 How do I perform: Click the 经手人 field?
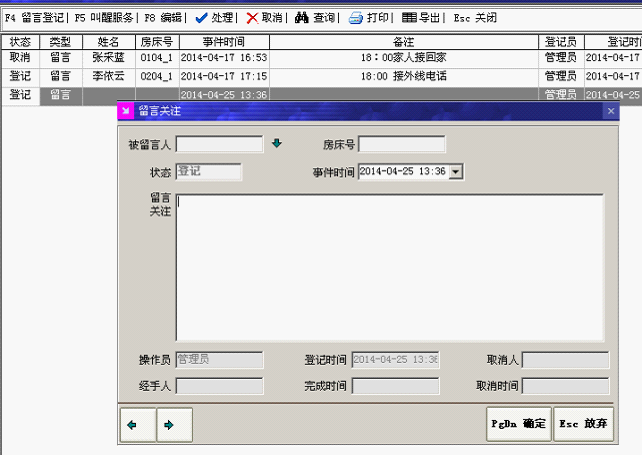coord(219,386)
